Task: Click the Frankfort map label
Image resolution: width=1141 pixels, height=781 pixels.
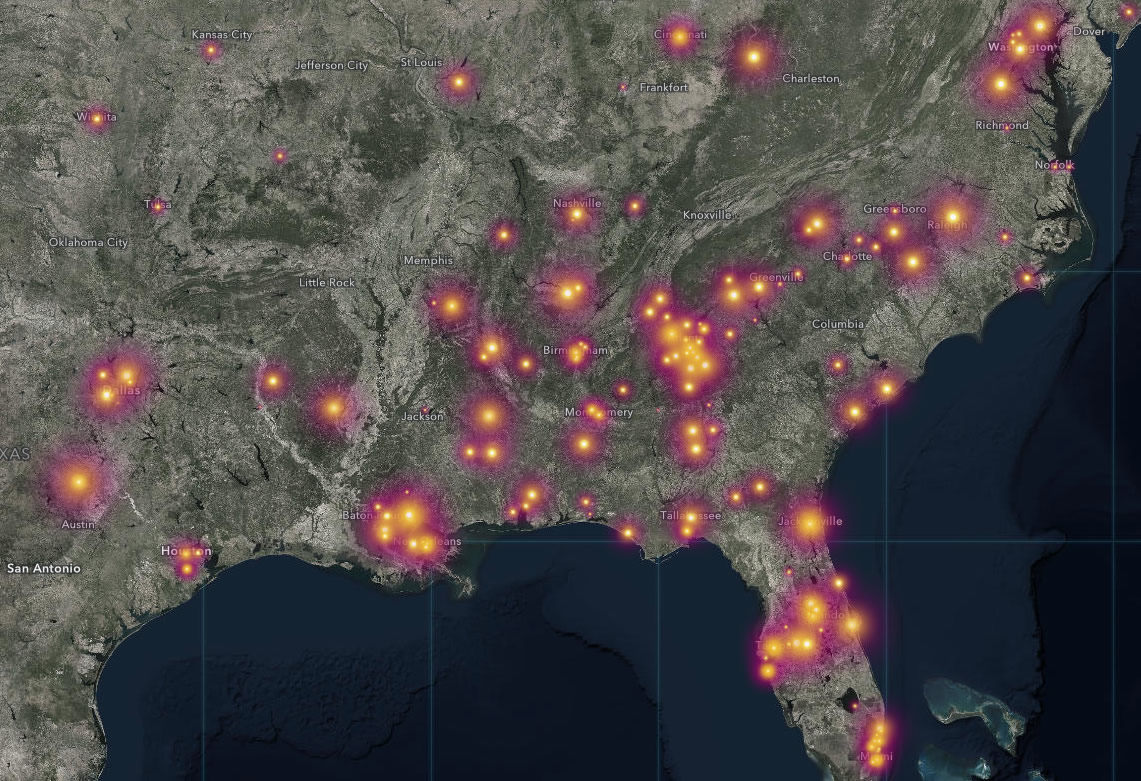Action: pos(664,87)
